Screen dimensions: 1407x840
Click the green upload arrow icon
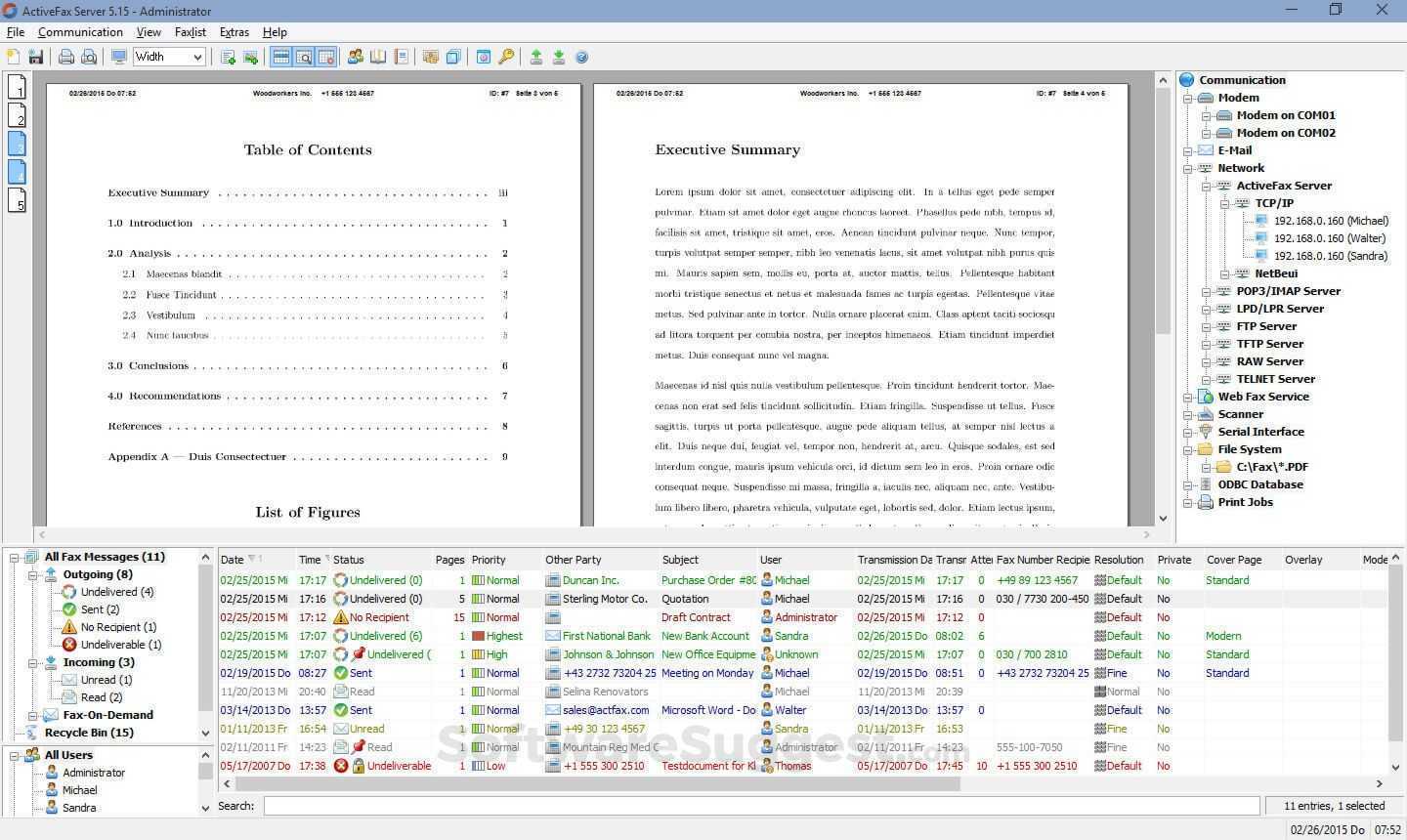pos(536,57)
